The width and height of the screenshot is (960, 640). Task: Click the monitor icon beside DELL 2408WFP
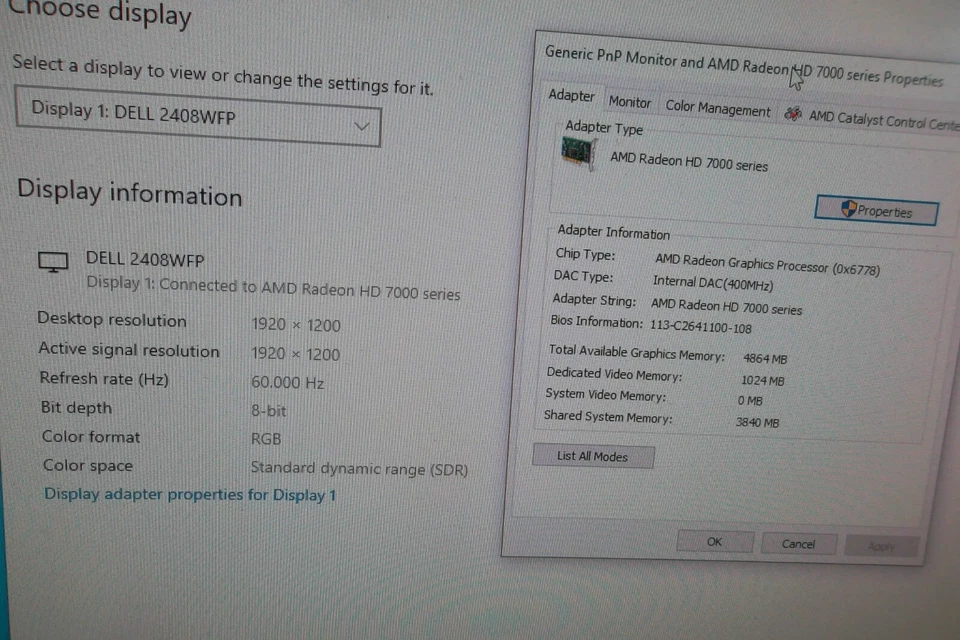(x=52, y=261)
